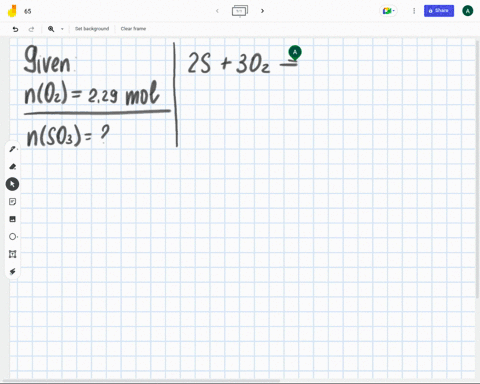Open the more options menu
The height and width of the screenshot is (384, 480).
tap(414, 11)
